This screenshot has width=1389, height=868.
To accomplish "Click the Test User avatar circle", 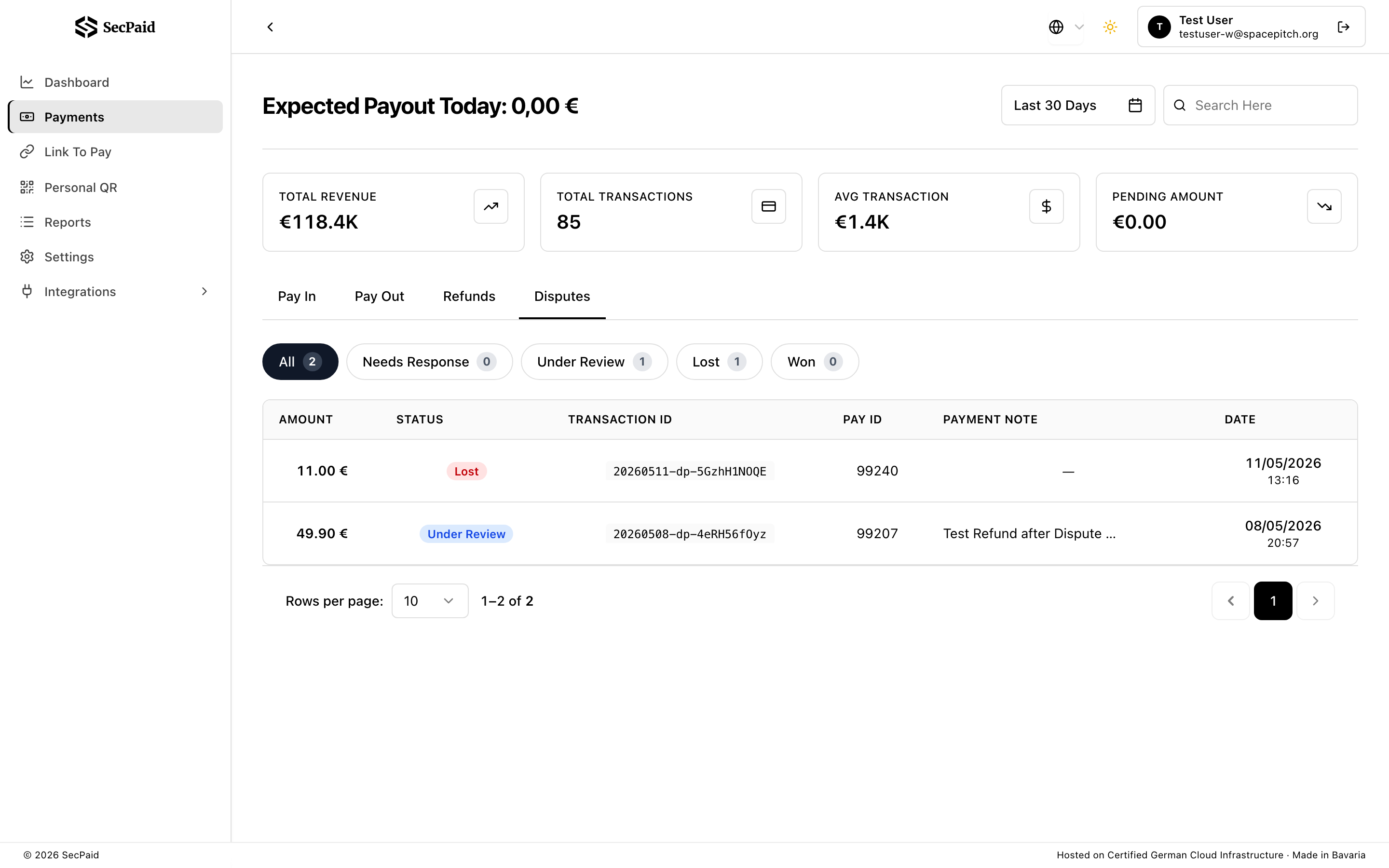I will [1159, 27].
